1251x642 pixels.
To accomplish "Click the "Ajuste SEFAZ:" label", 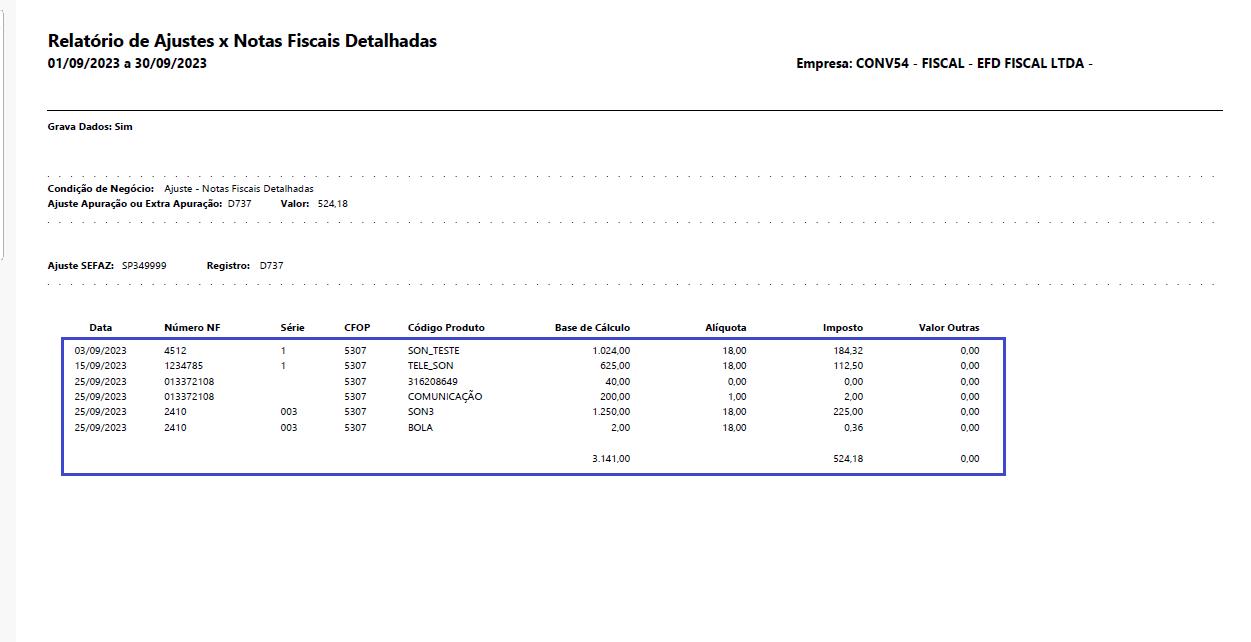I will pos(81,266).
